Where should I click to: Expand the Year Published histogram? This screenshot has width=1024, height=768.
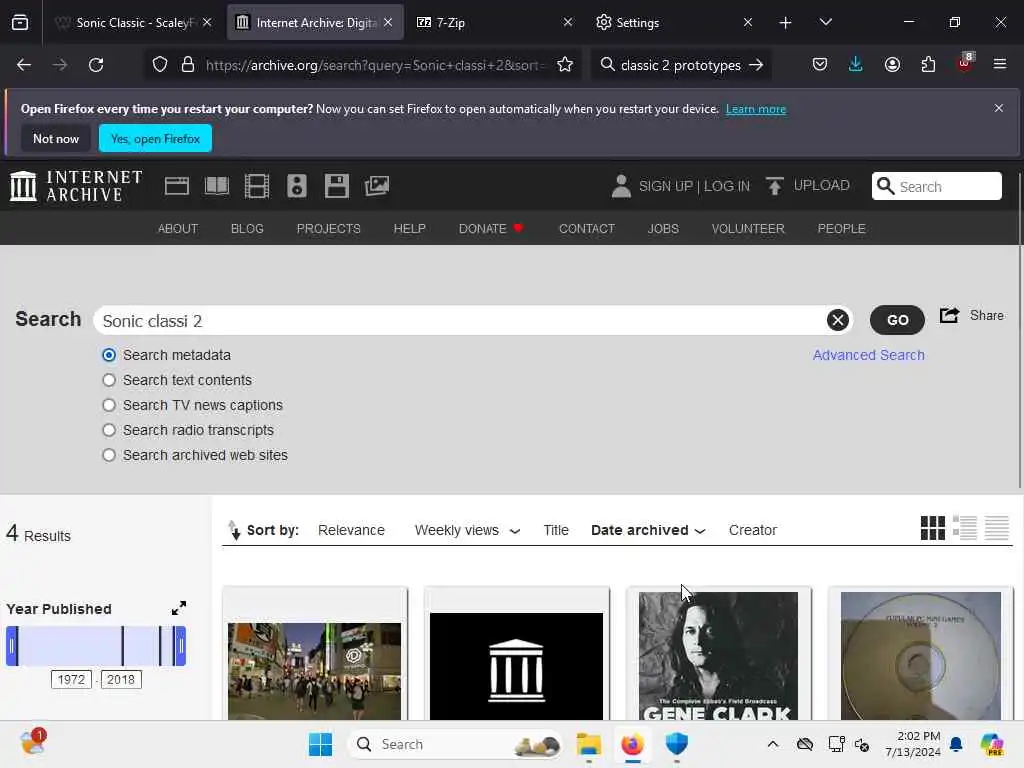tap(178, 608)
